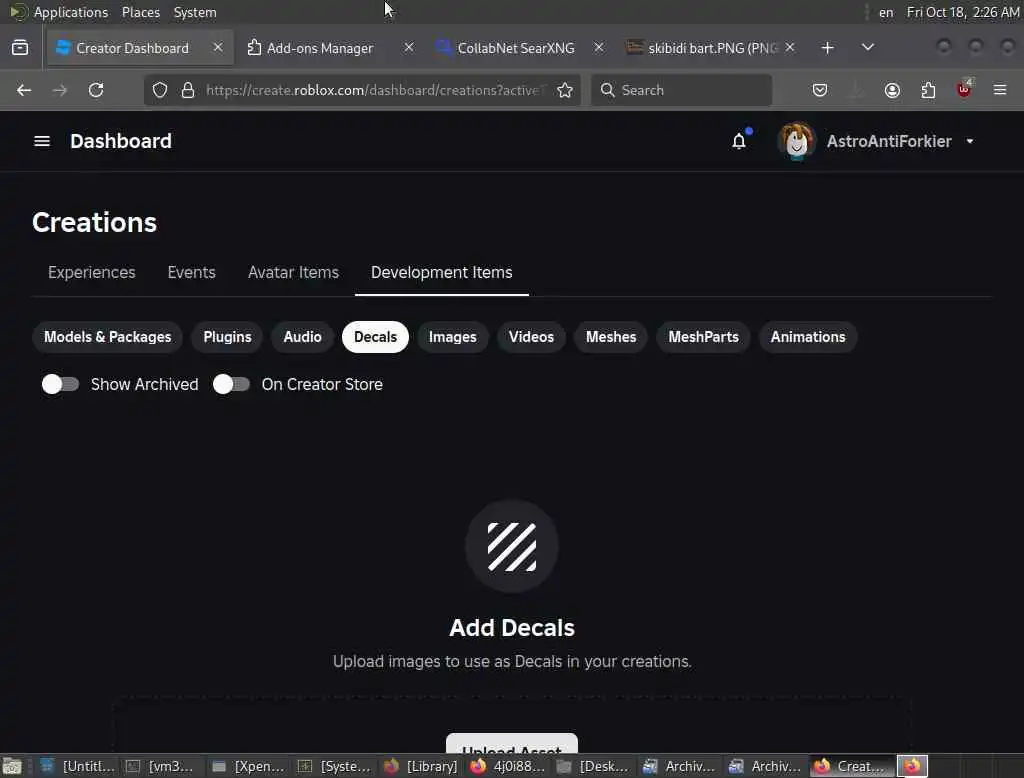Click the striped decals placeholder icon

tap(512, 547)
